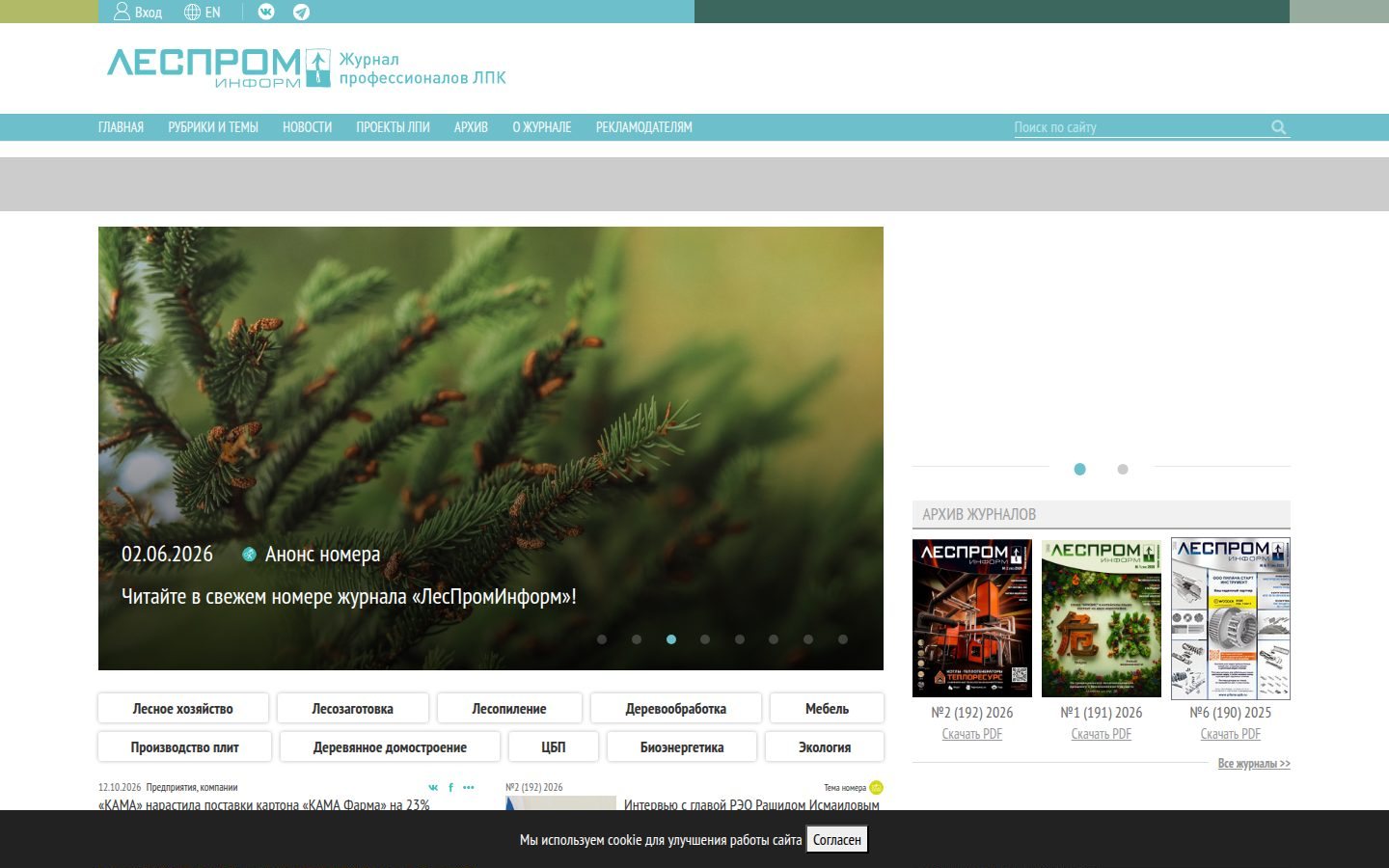Share KAMA article via Facebook icon
Image resolution: width=1389 pixels, height=868 pixels.
450,788
